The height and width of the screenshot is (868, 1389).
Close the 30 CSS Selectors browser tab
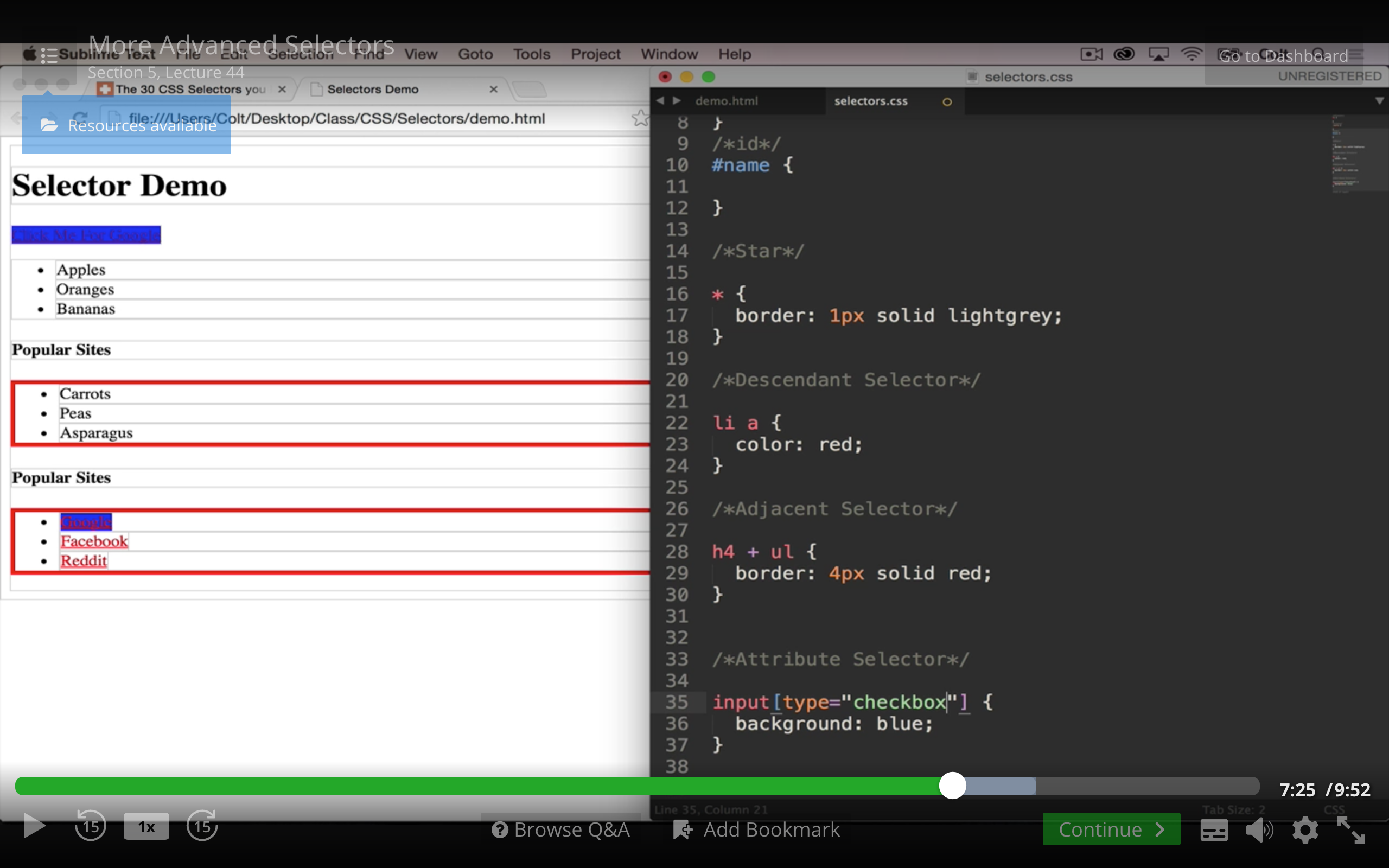click(x=282, y=89)
